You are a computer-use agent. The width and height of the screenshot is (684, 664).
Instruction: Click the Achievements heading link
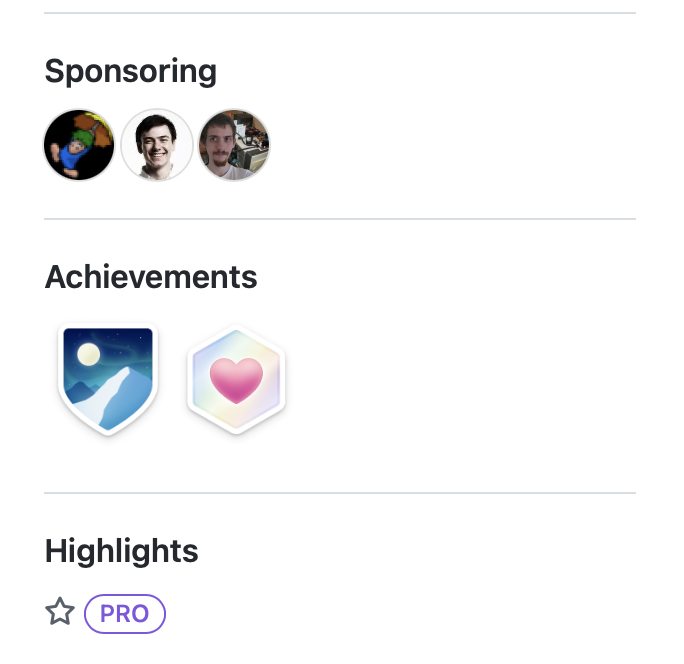151,277
